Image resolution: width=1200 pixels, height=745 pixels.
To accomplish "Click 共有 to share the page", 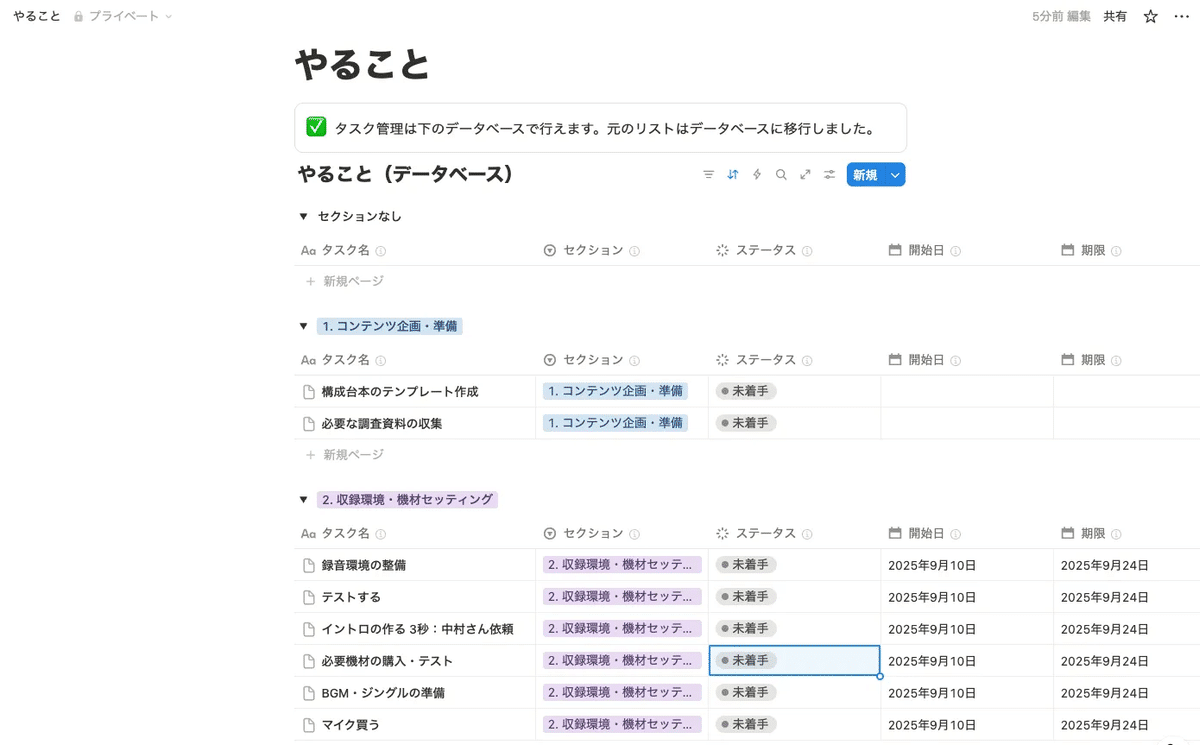I will point(1115,17).
